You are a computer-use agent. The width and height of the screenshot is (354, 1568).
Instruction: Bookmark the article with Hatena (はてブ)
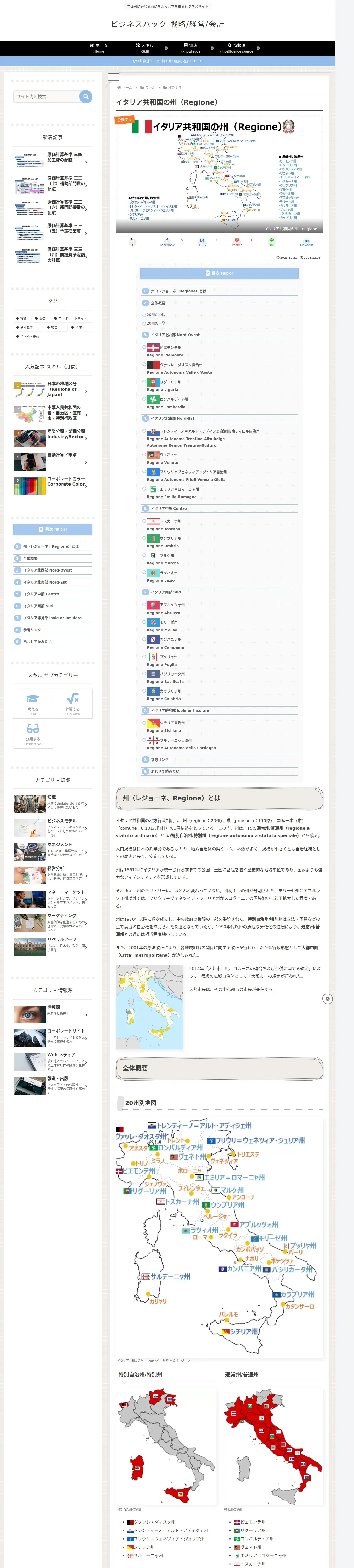pos(202,242)
